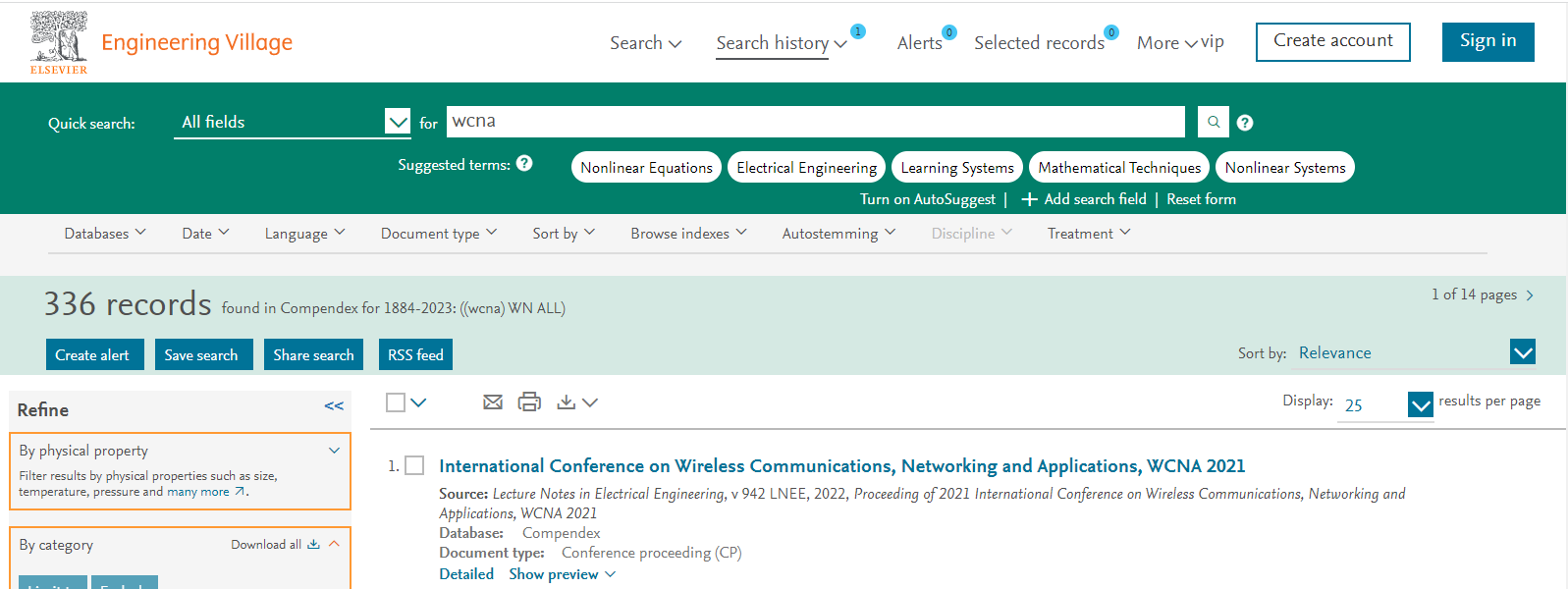Click the Elsevier tree logo
Viewport: 1568px width, 589px height.
click(59, 43)
